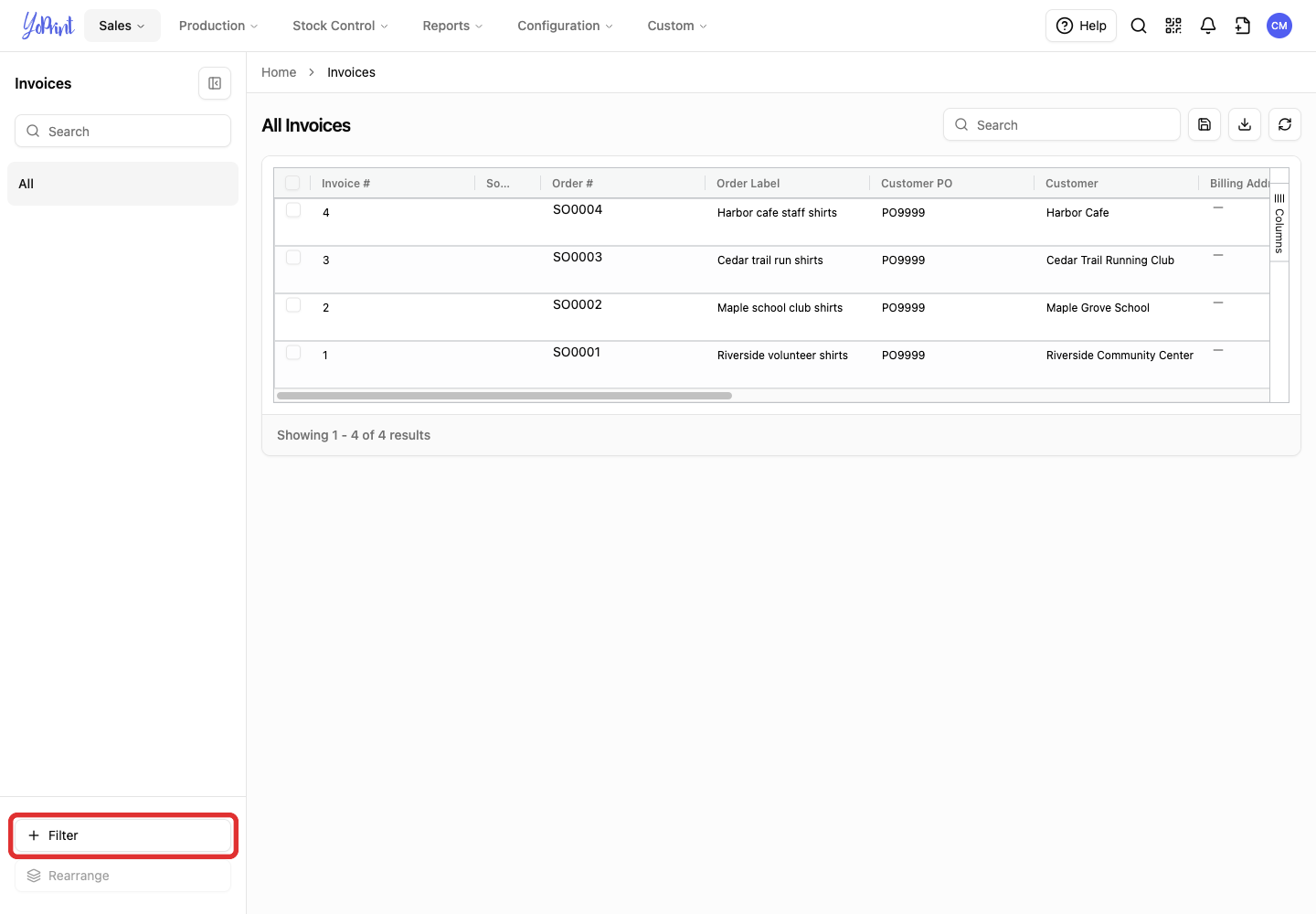1316x914 pixels.
Task: Expand the Reports dropdown menu
Action: point(452,26)
